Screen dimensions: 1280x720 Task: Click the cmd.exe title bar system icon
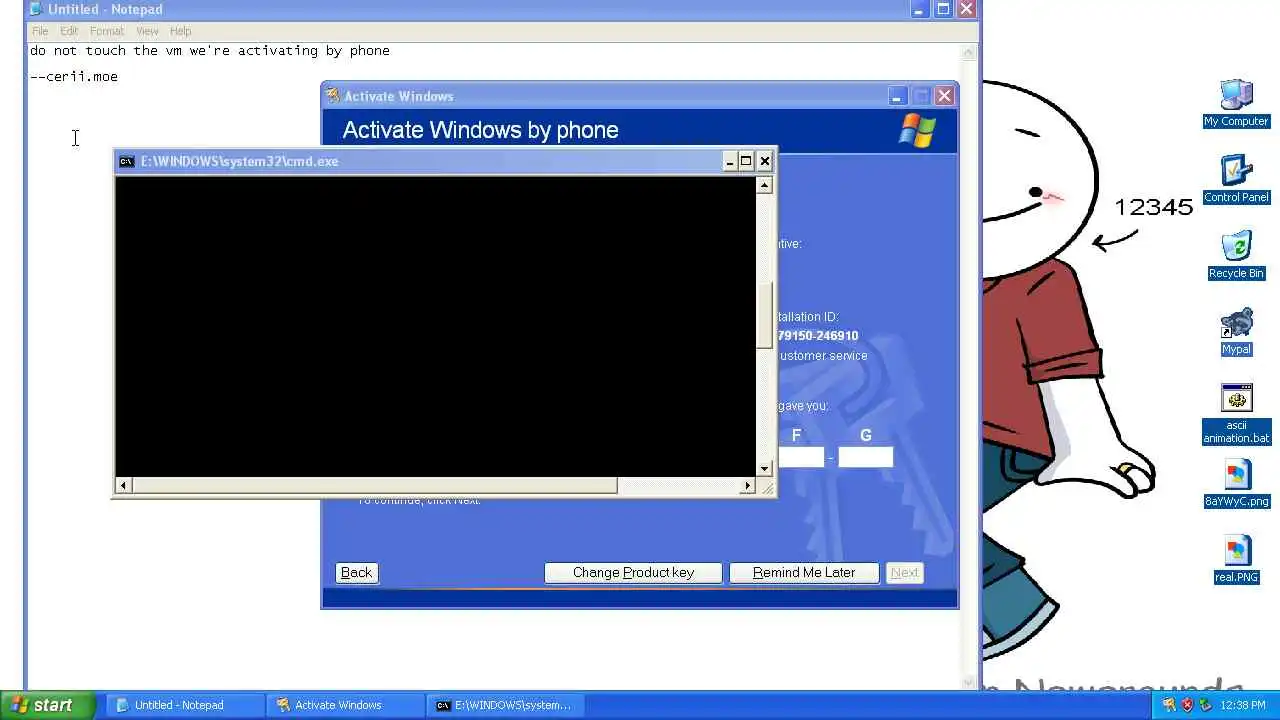point(126,161)
